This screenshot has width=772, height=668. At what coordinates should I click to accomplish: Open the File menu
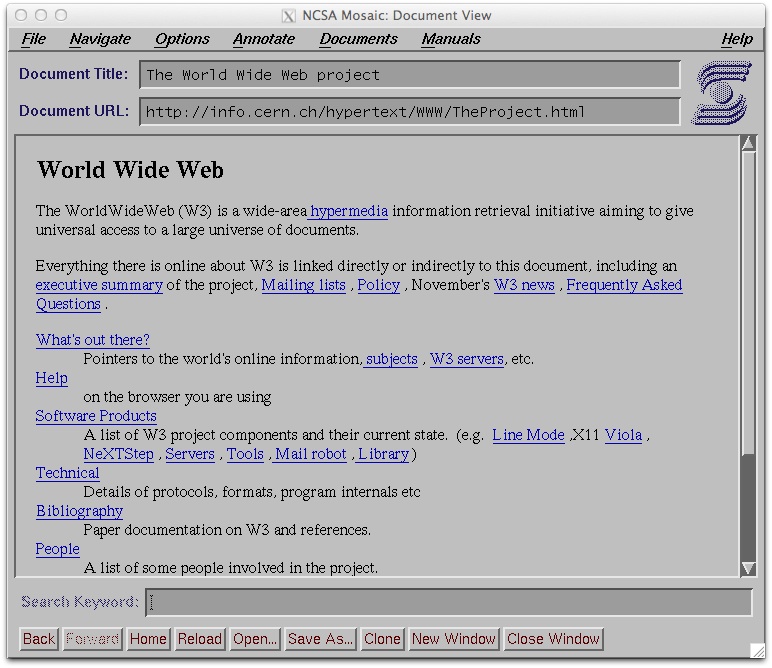pyautogui.click(x=33, y=39)
